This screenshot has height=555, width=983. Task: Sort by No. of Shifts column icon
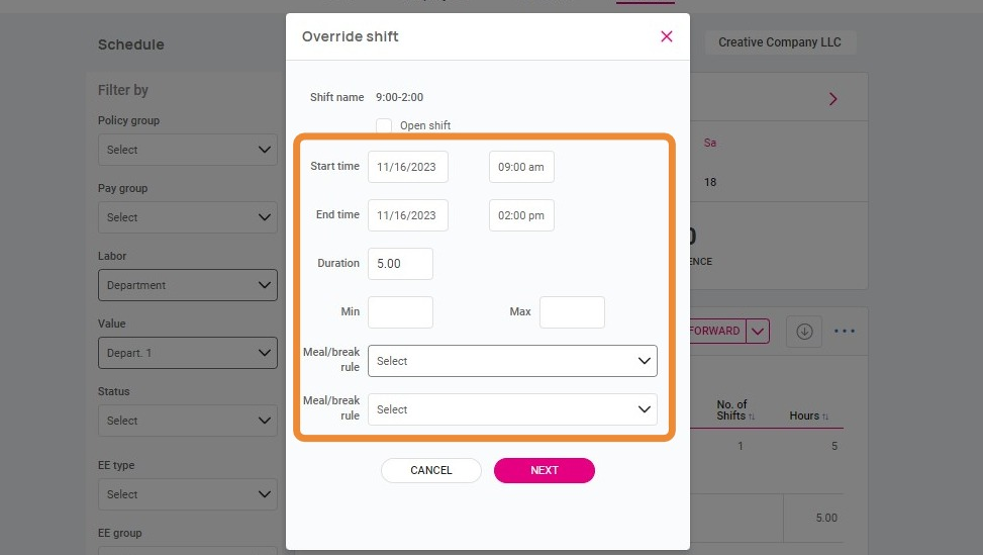click(x=751, y=417)
